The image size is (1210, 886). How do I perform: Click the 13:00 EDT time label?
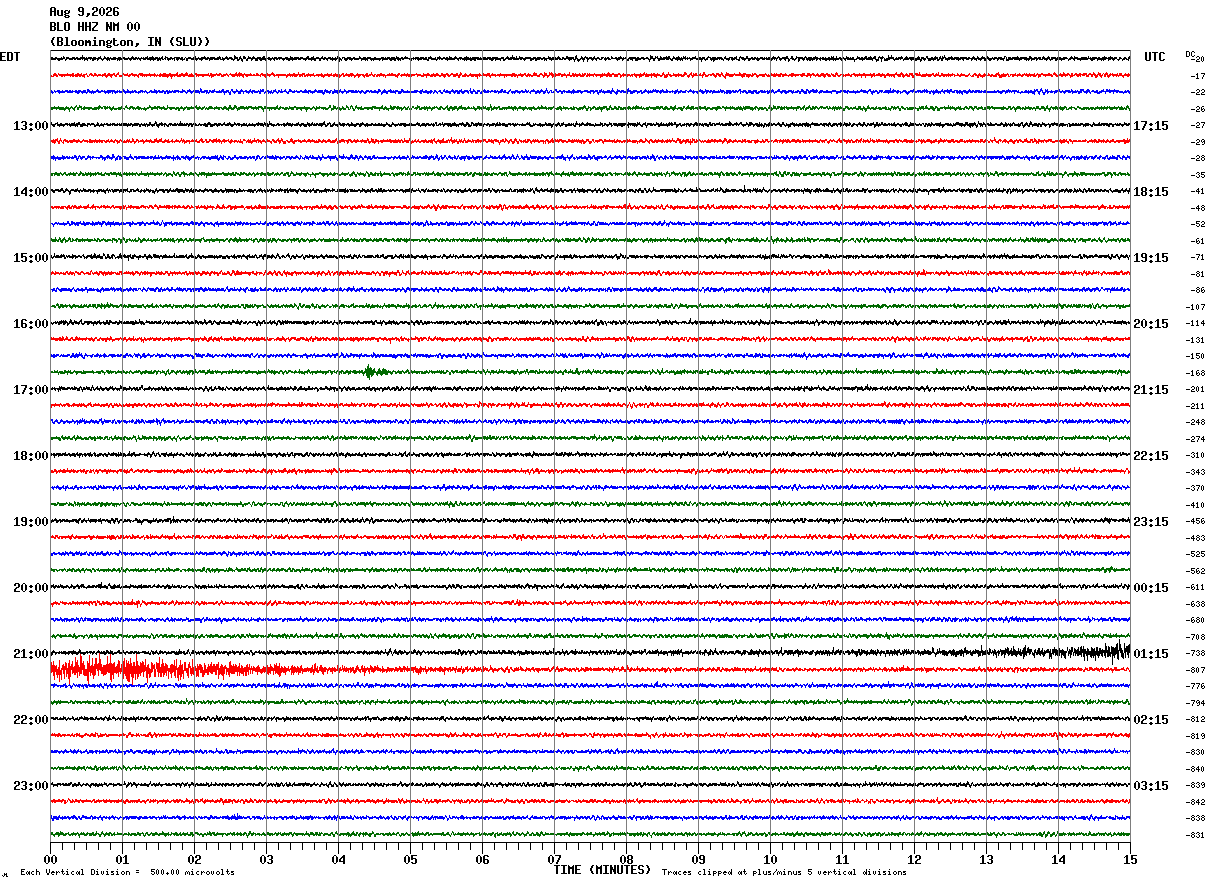click(x=30, y=126)
